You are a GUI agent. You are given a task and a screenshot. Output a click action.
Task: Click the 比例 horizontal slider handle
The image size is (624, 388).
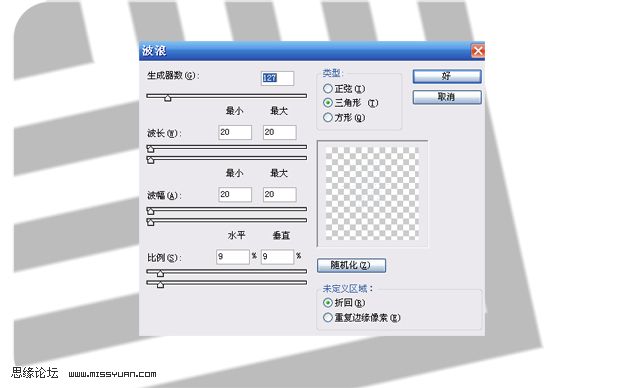pos(160,273)
